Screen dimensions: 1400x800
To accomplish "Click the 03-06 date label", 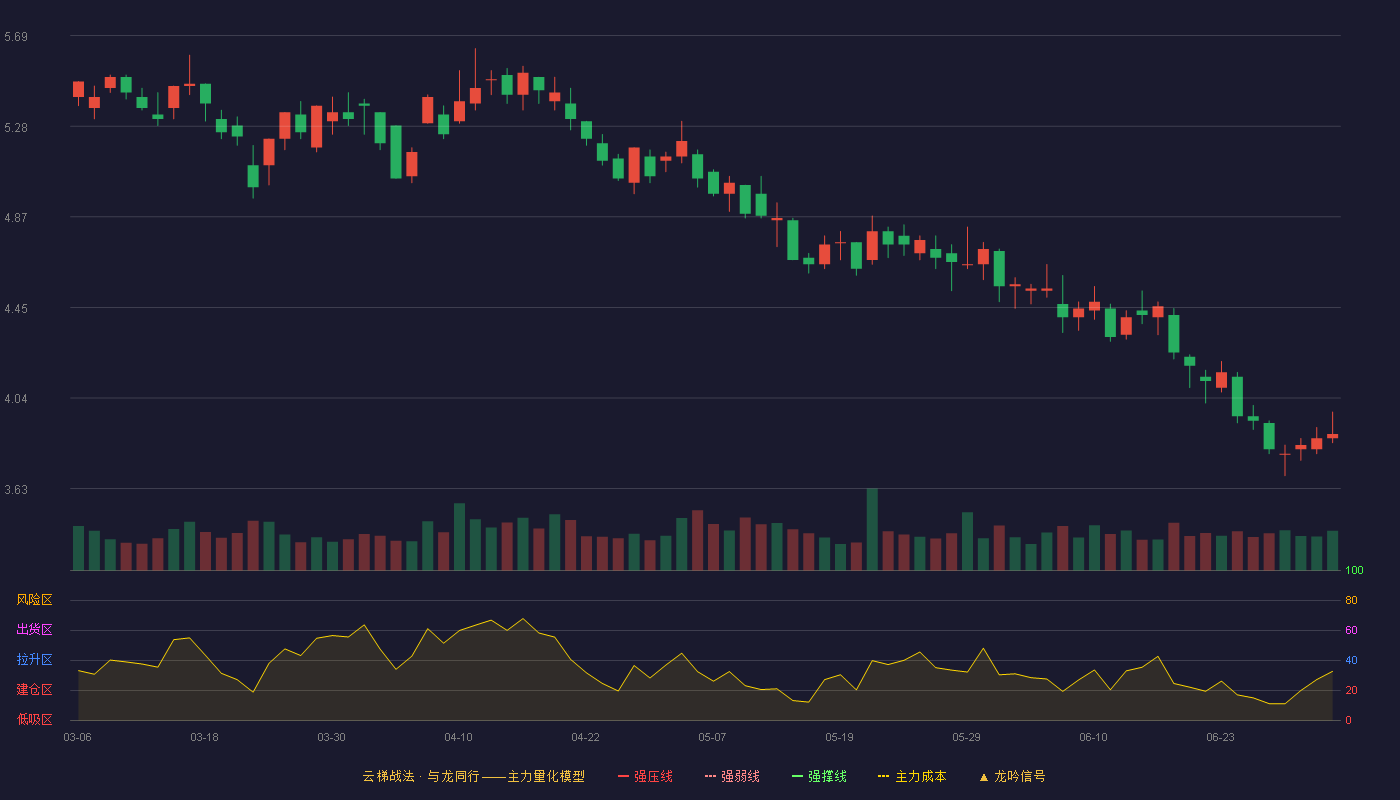I will tap(78, 737).
